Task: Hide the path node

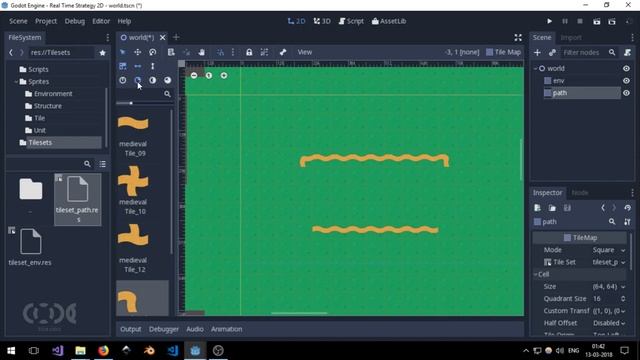Action: (626, 93)
